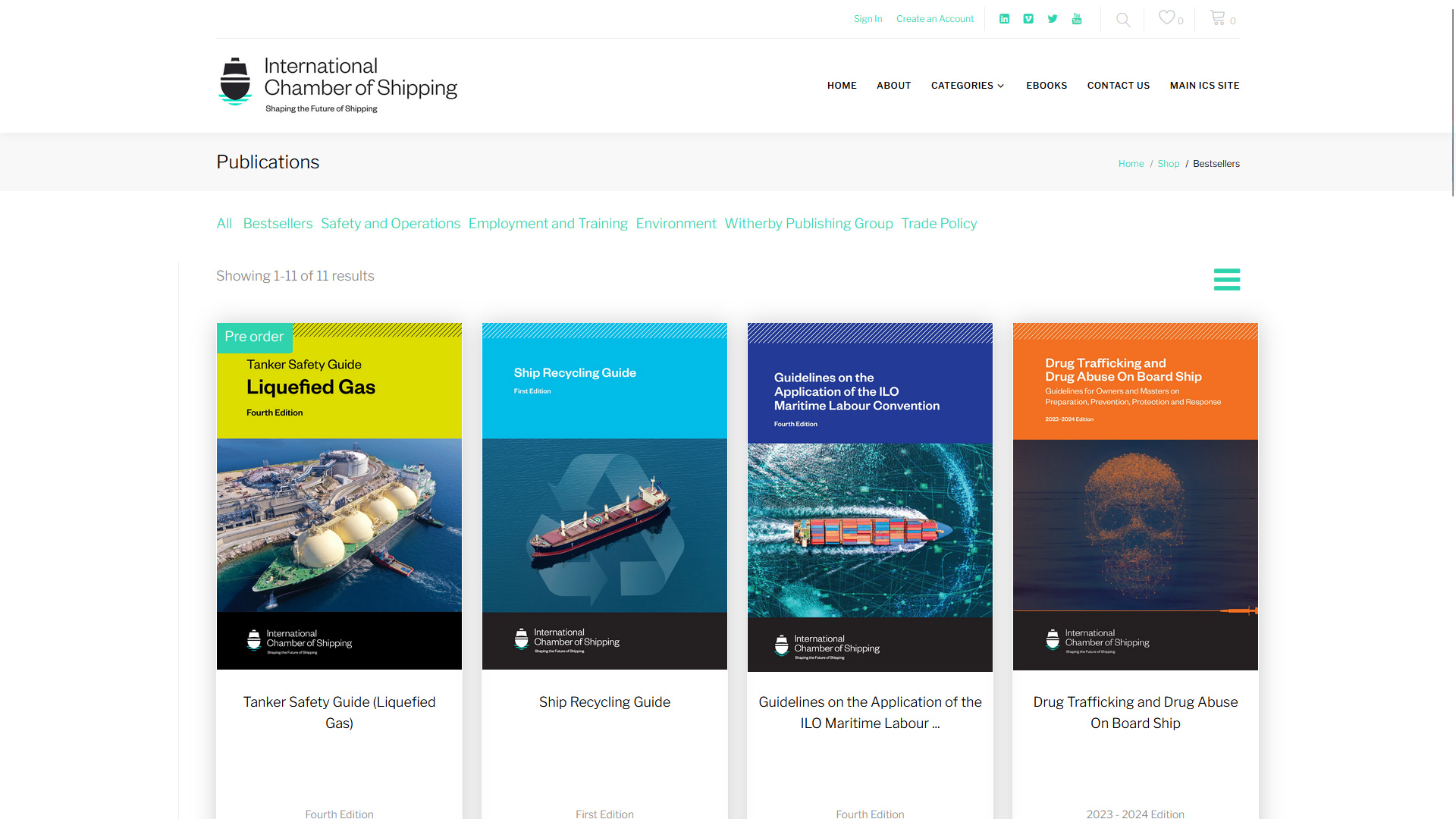
Task: Open the LinkedIn social icon
Action: click(x=1004, y=19)
